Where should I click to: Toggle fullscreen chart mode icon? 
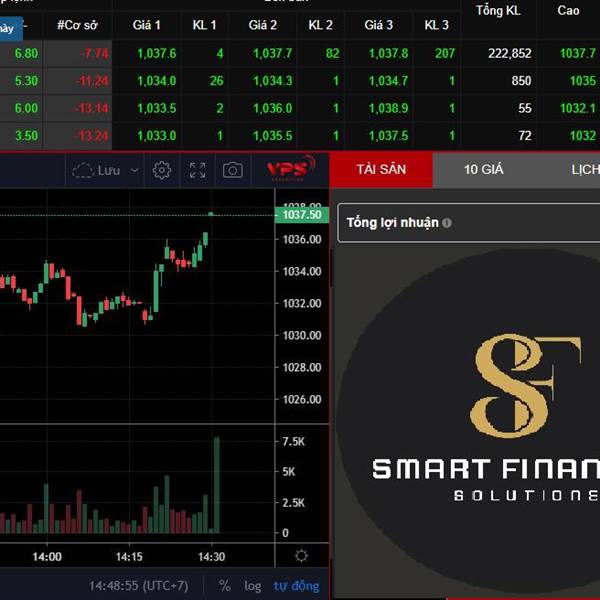197,170
